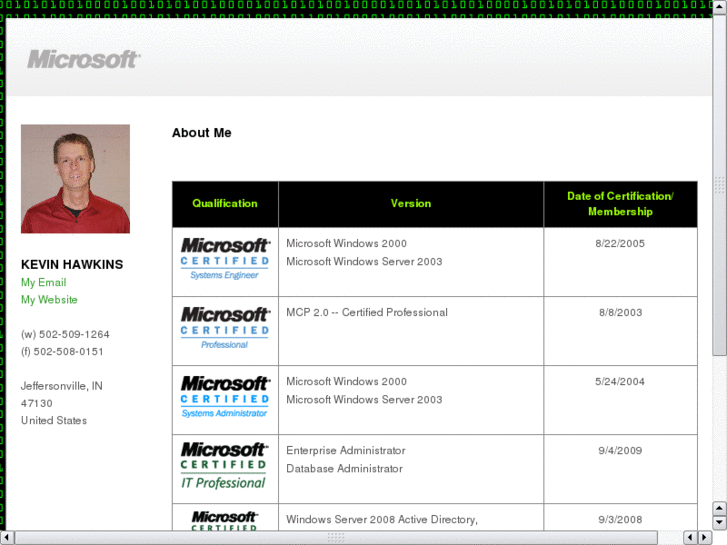Open the My Website link
Viewport: 727px width, 545px height.
point(49,300)
